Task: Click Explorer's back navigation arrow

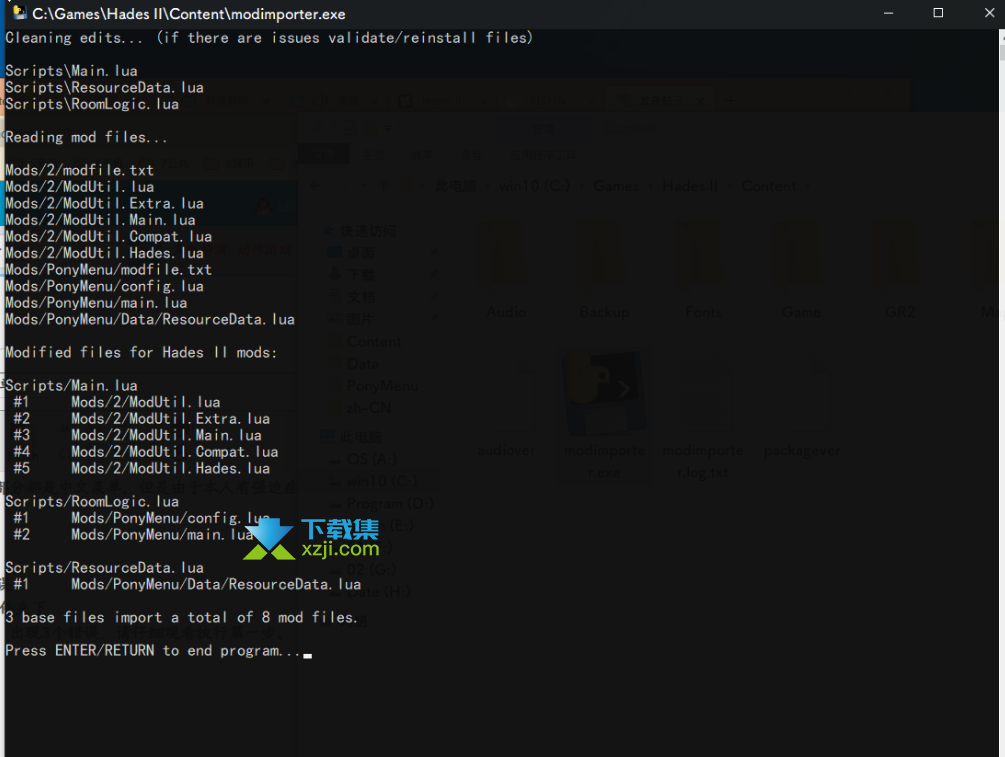Action: [315, 186]
